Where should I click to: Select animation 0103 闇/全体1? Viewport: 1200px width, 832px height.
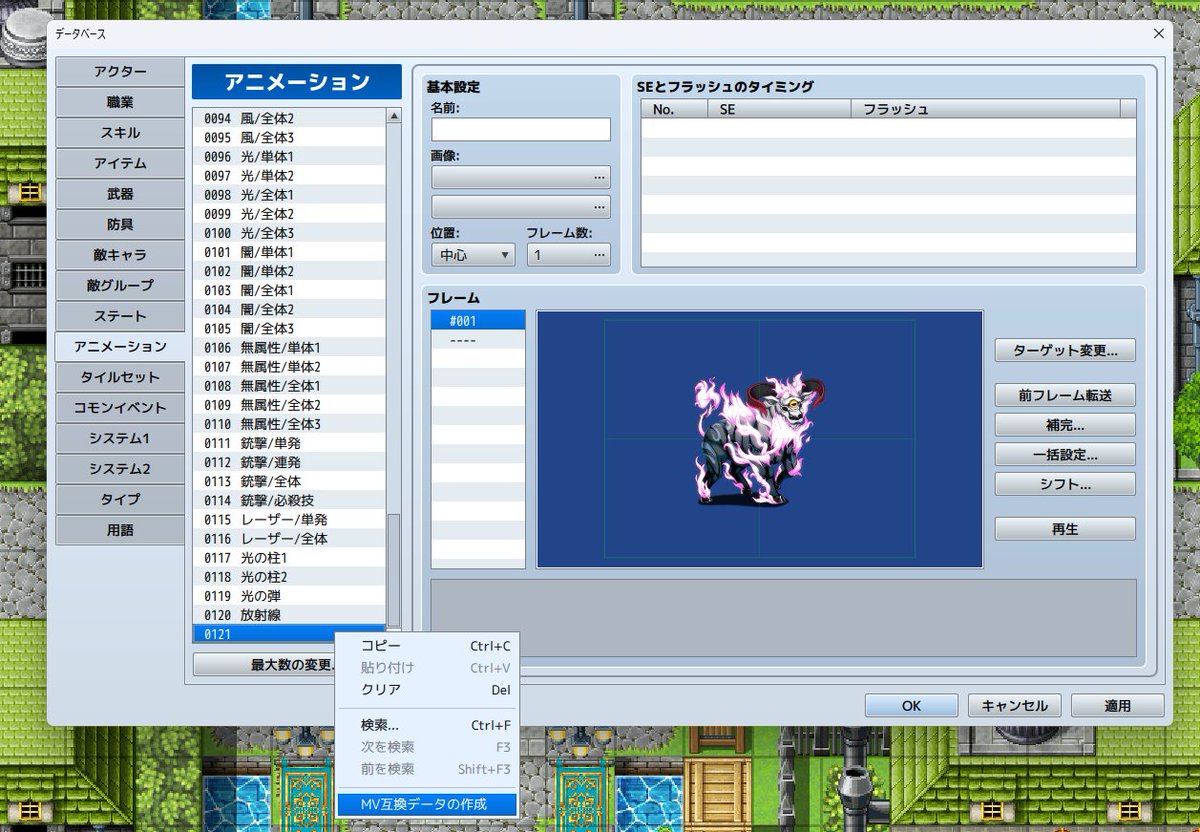tap(289, 290)
